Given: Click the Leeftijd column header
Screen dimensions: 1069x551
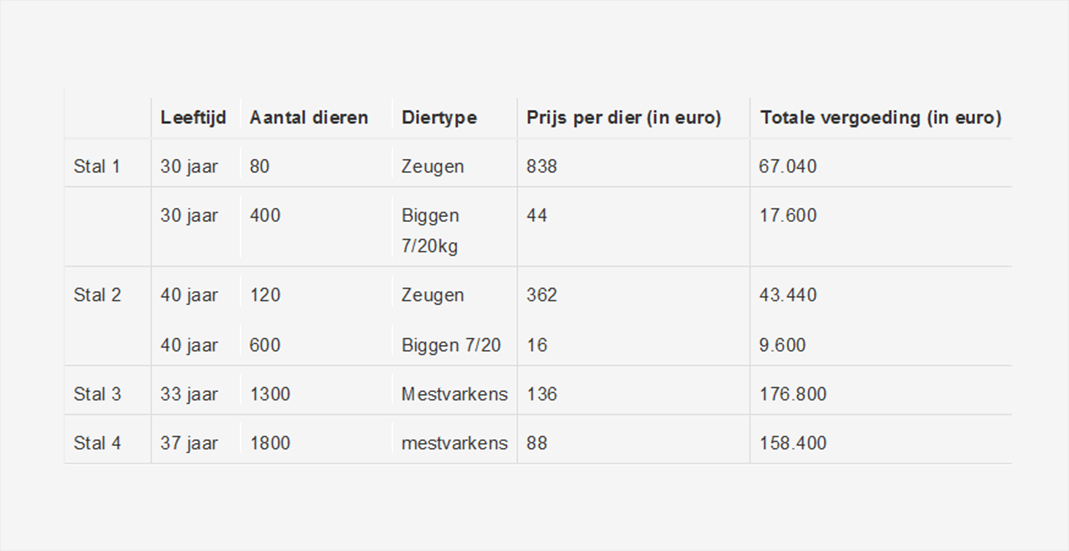Looking at the screenshot, I should pyautogui.click(x=193, y=118).
